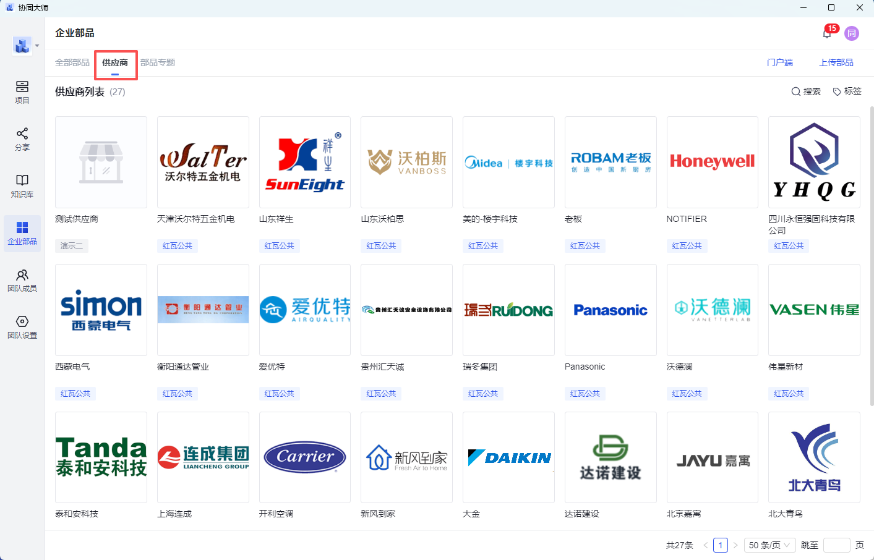The width and height of the screenshot is (874, 560).
Task: Open 项目 in the left sidebar
Action: (22, 92)
